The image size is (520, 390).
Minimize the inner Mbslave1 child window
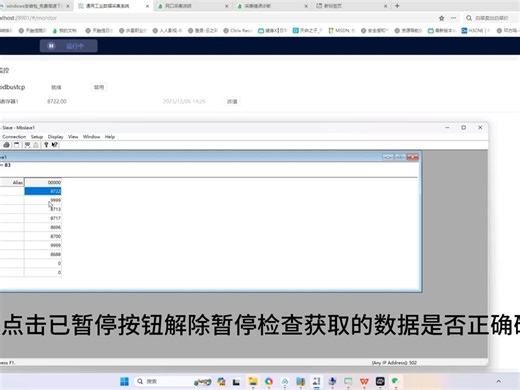pos(388,157)
